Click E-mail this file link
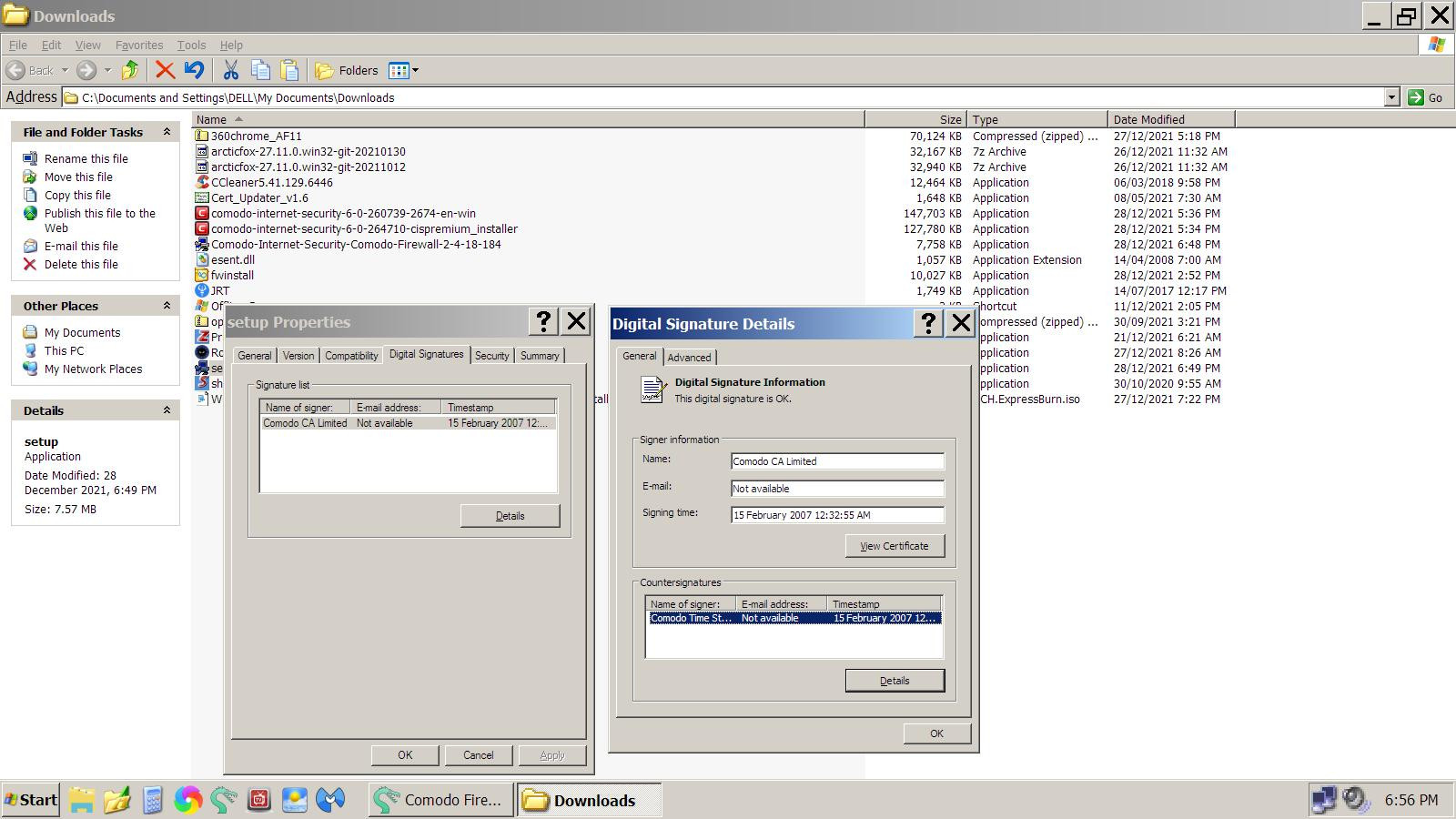Image resolution: width=1456 pixels, height=819 pixels. click(81, 246)
